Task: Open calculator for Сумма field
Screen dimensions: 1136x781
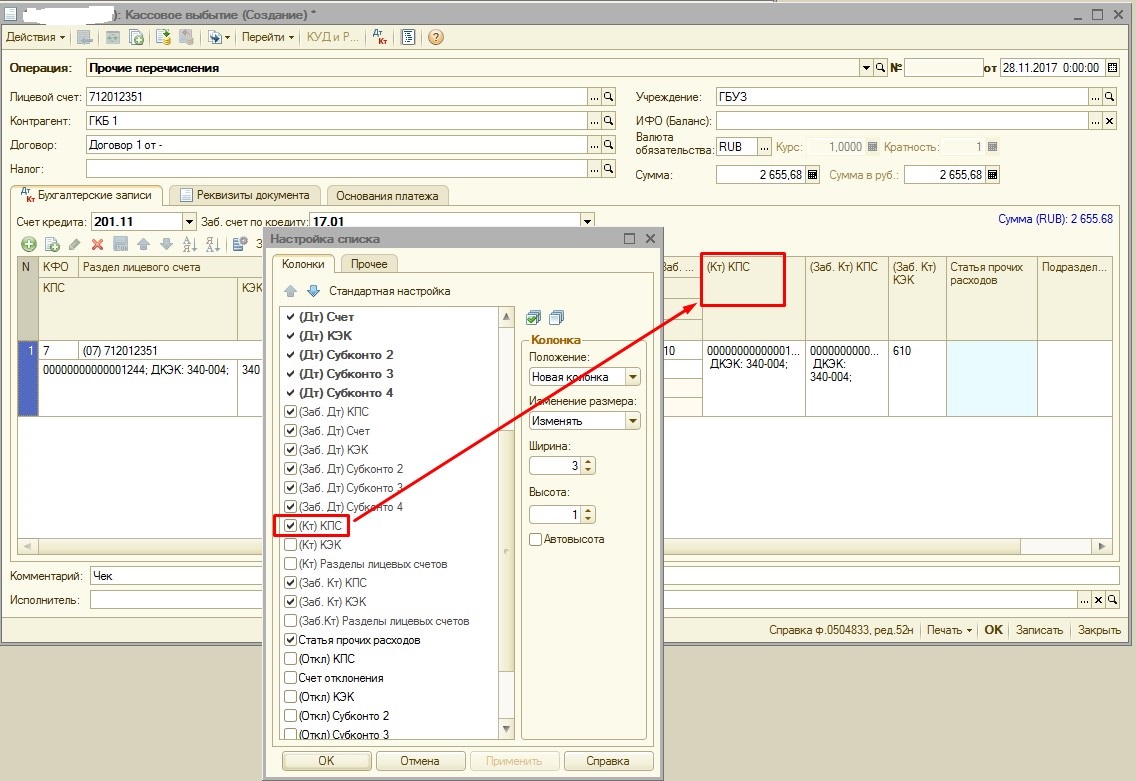Action: (x=812, y=175)
